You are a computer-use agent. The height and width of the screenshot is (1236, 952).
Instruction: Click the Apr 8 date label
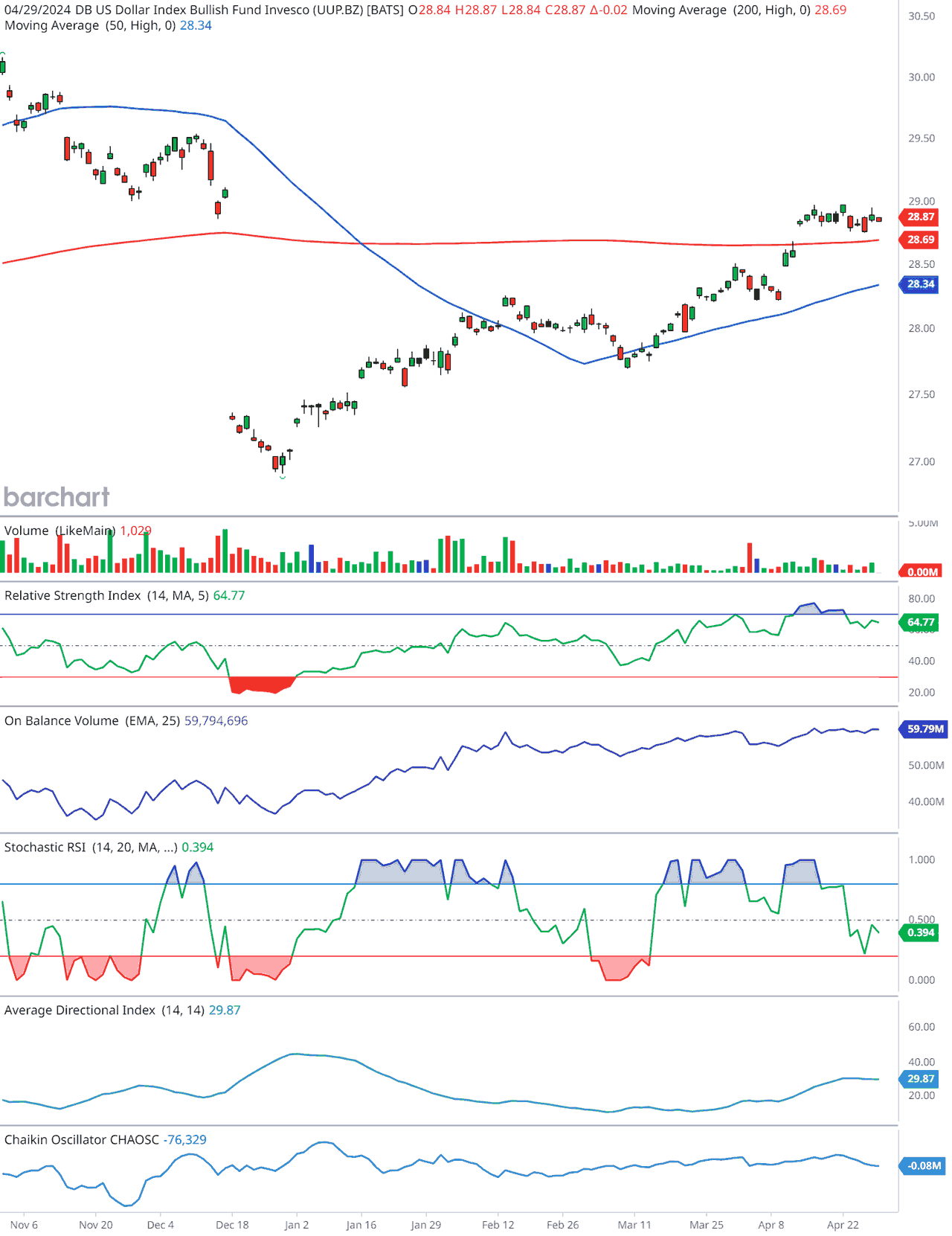771,1225
